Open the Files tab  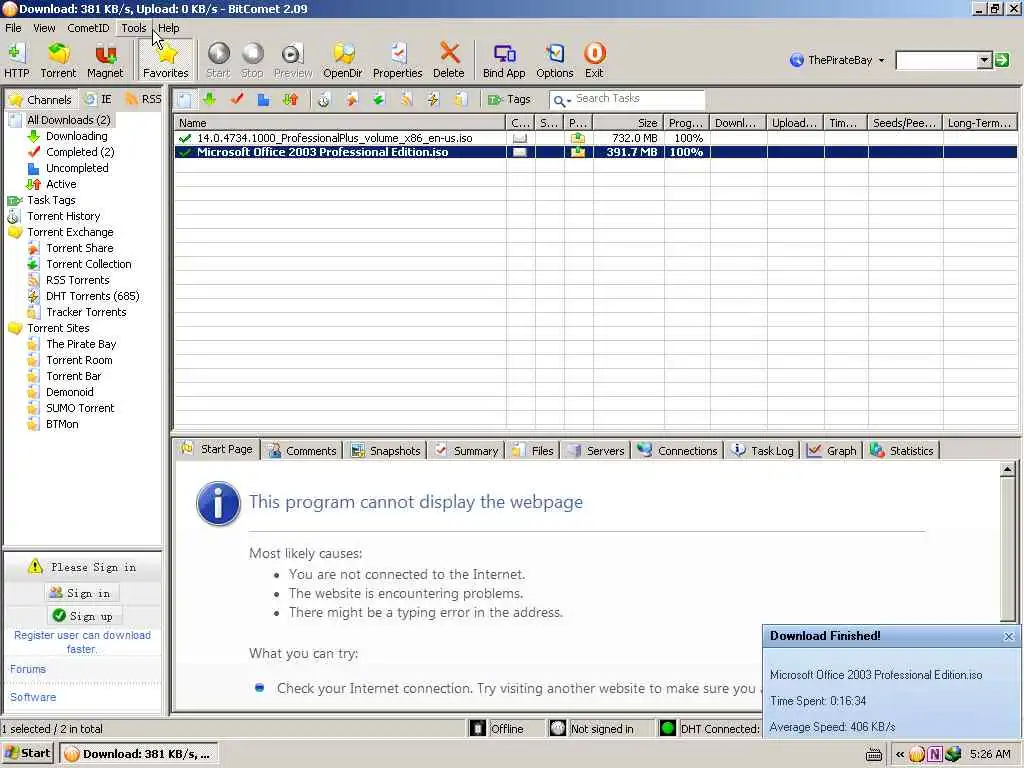click(532, 451)
